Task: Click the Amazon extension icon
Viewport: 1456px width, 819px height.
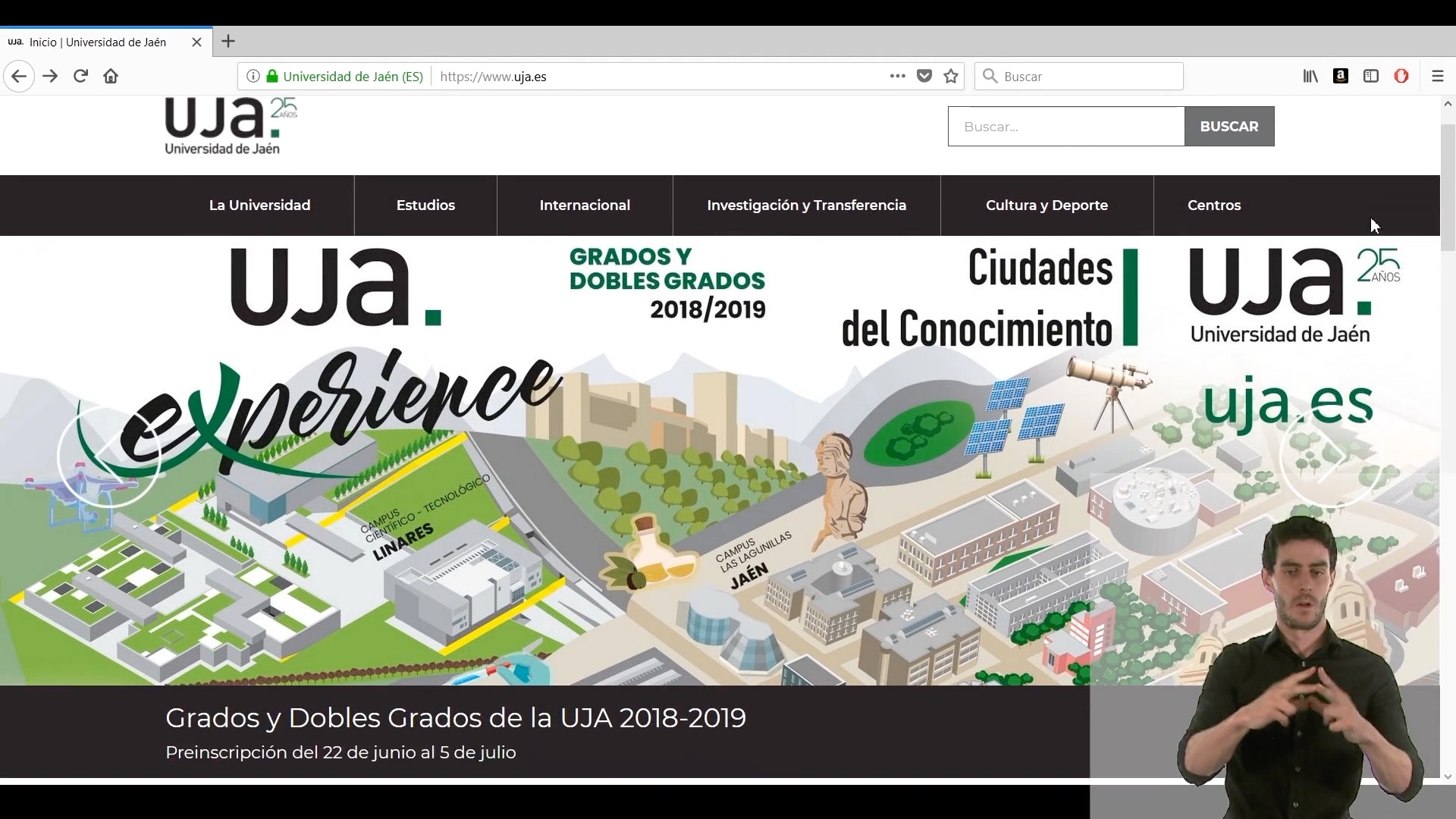Action: (1341, 76)
